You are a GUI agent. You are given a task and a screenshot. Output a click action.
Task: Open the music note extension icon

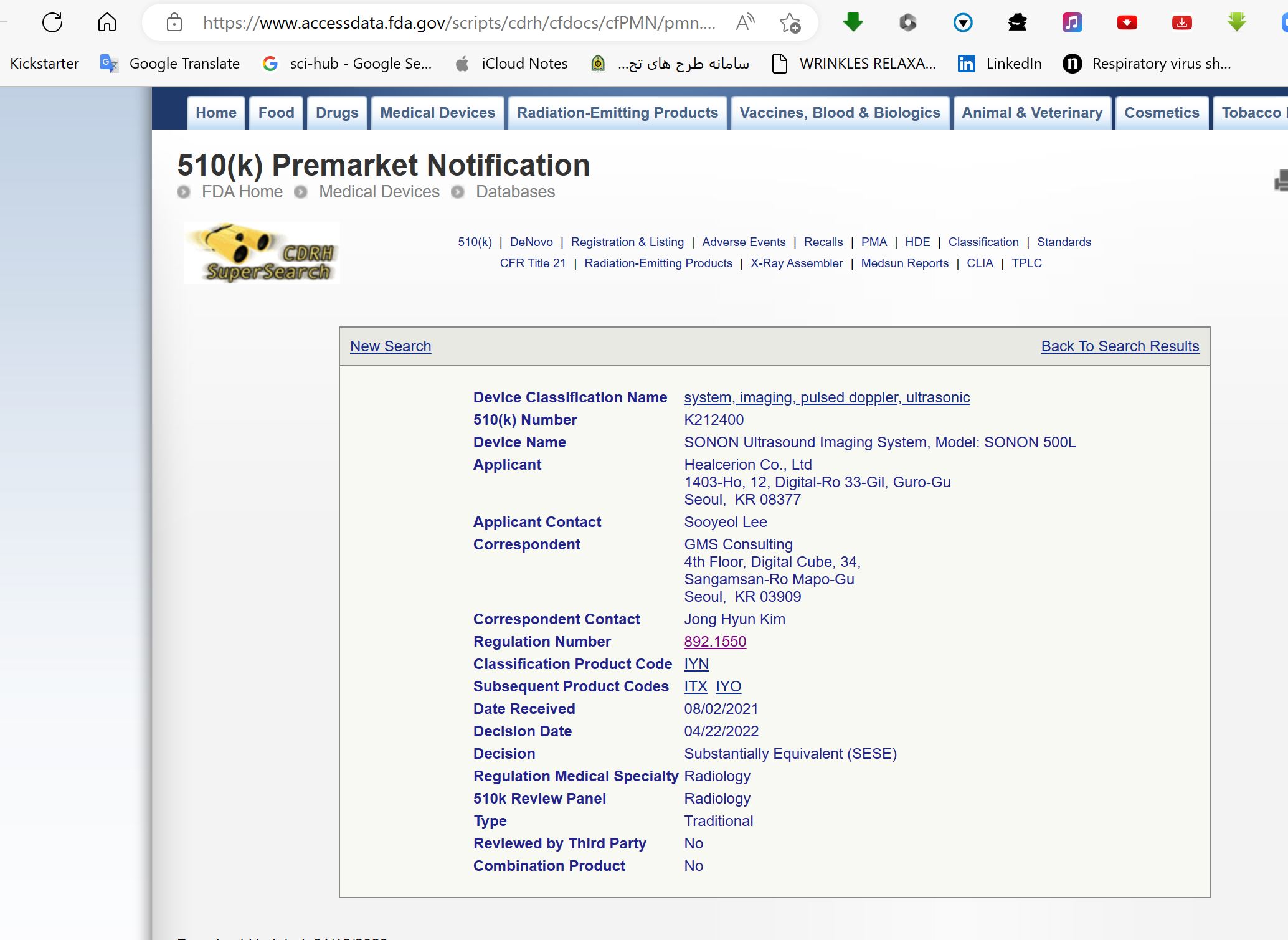[x=1072, y=23]
